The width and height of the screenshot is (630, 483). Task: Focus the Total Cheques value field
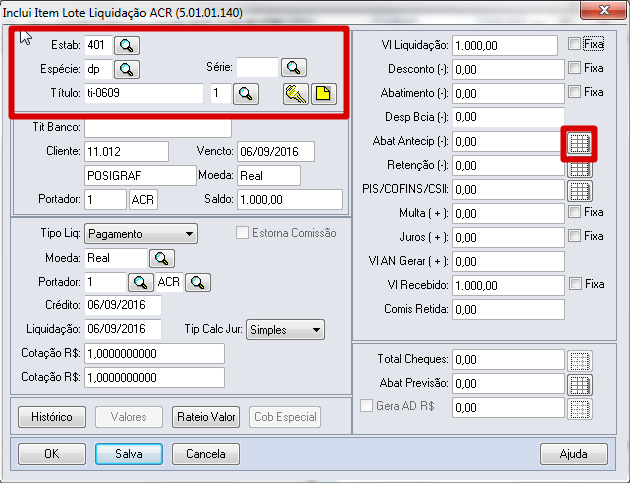pyautogui.click(x=508, y=360)
